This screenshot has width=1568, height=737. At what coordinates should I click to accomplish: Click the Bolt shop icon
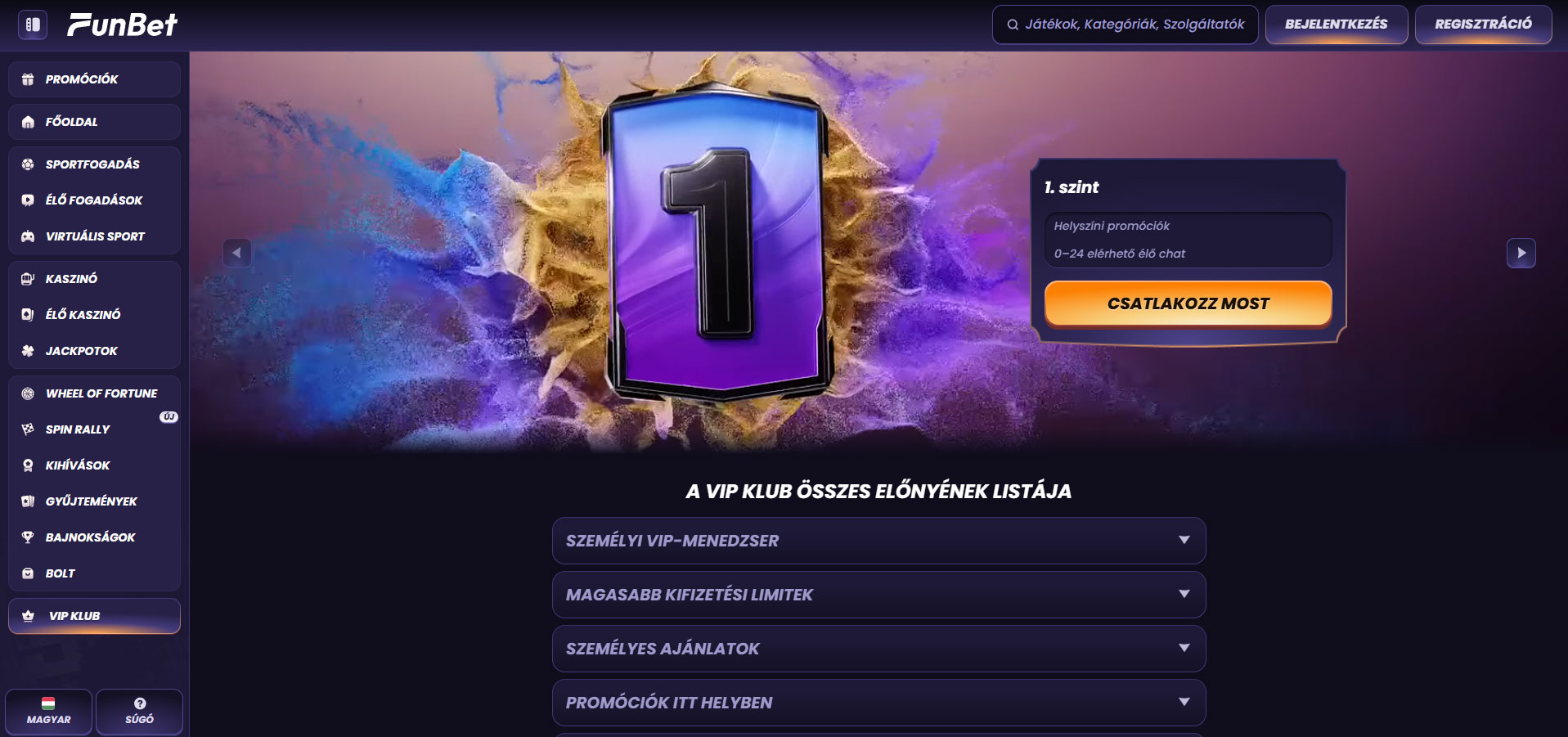[x=28, y=573]
